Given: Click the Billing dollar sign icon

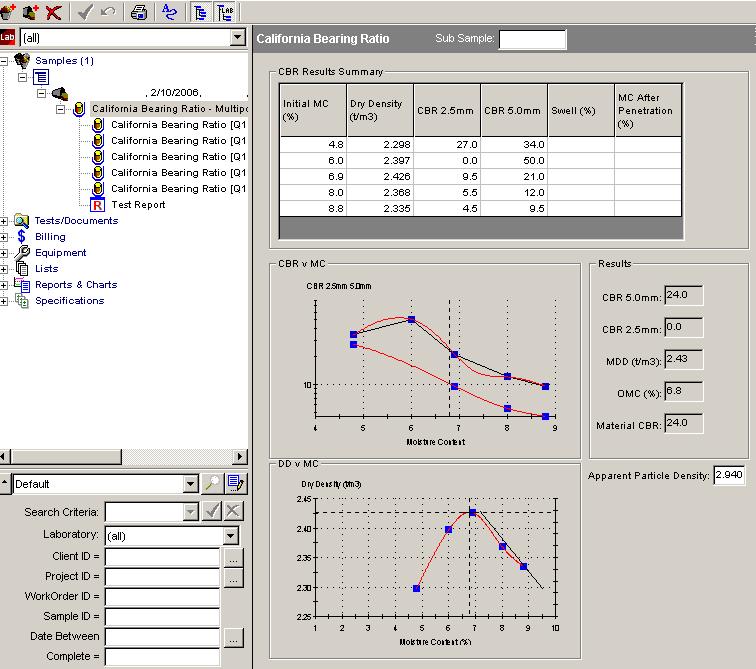Looking at the screenshot, I should pos(22,237).
